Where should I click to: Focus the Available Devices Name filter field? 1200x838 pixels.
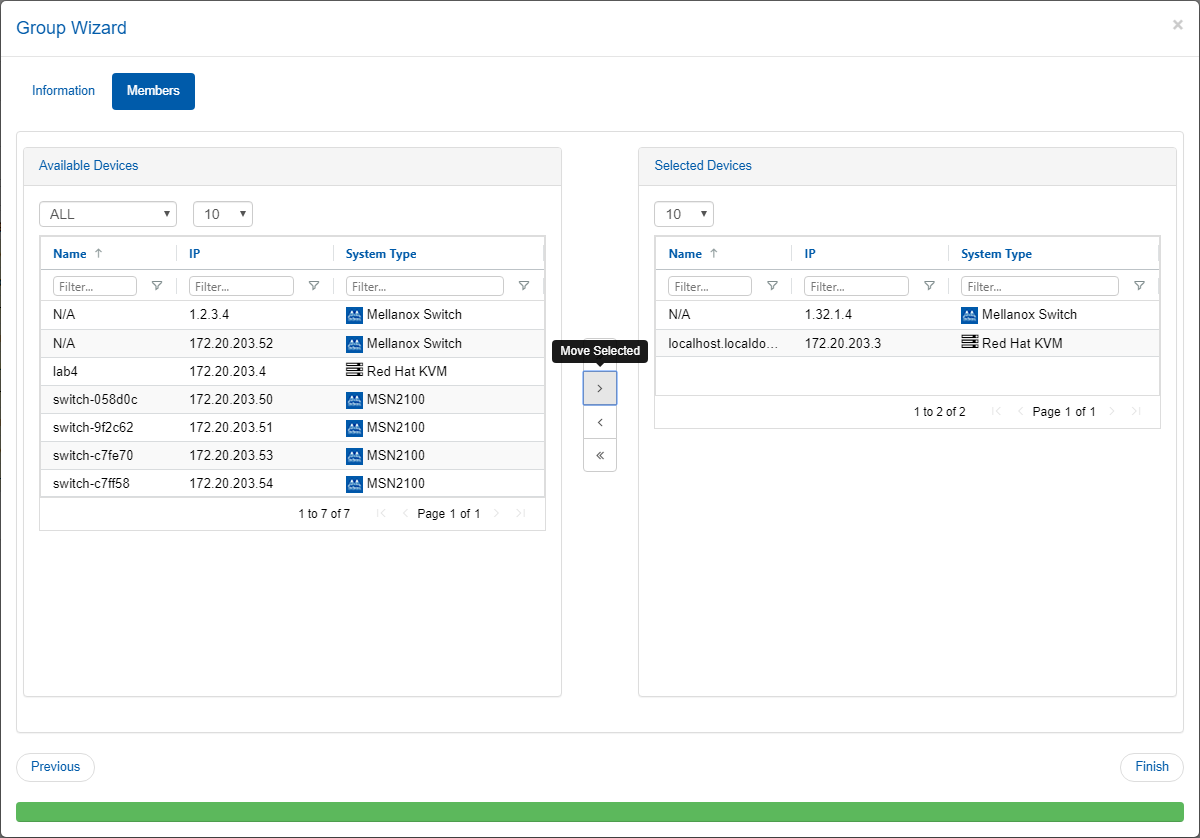(95, 286)
